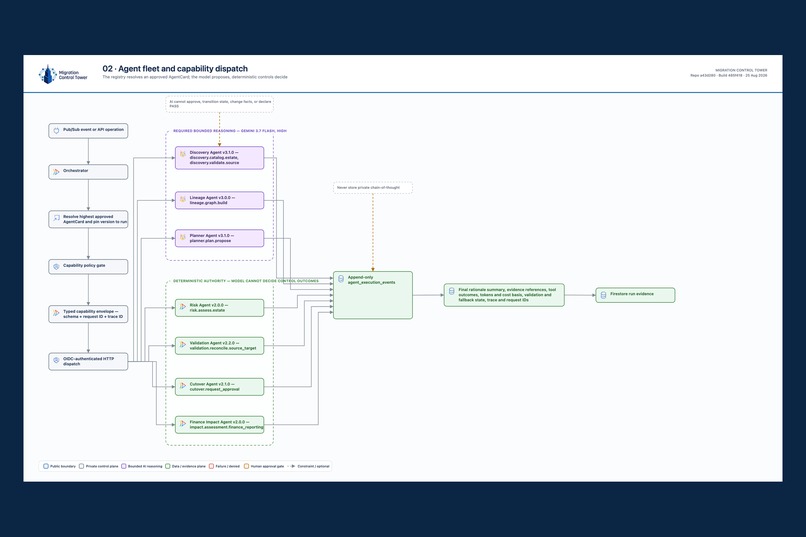
Task: Click the Pub/Sub event node icon
Action: pyautogui.click(x=57, y=131)
